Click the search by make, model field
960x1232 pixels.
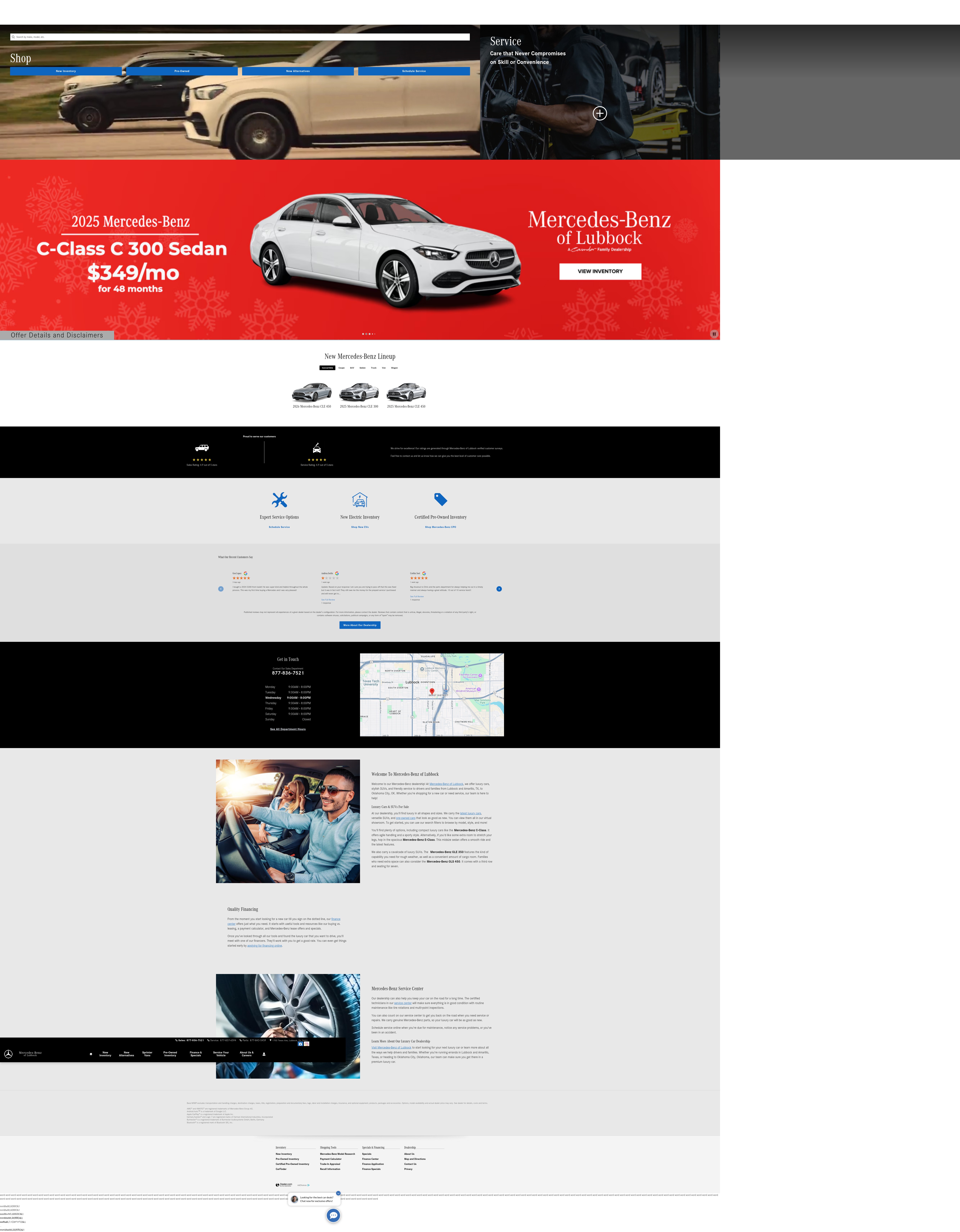[240, 37]
